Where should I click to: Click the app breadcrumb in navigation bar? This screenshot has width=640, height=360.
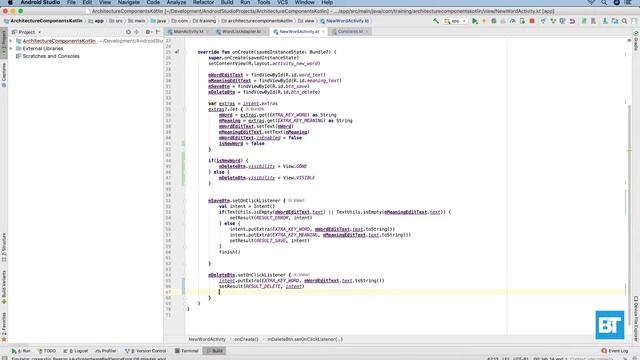96,21
